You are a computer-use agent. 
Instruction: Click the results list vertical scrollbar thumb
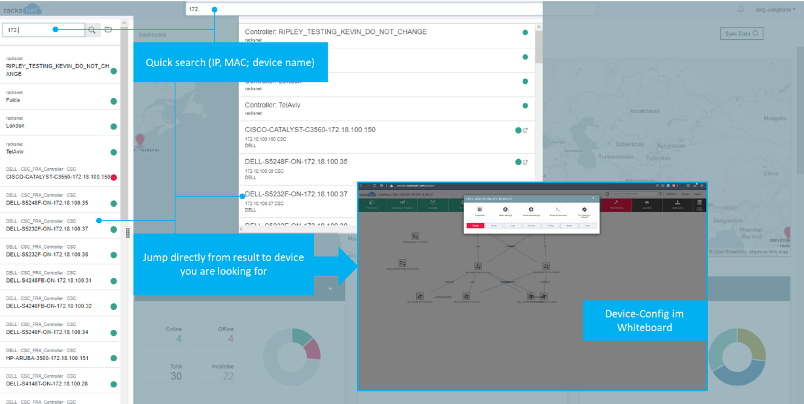point(538,47)
